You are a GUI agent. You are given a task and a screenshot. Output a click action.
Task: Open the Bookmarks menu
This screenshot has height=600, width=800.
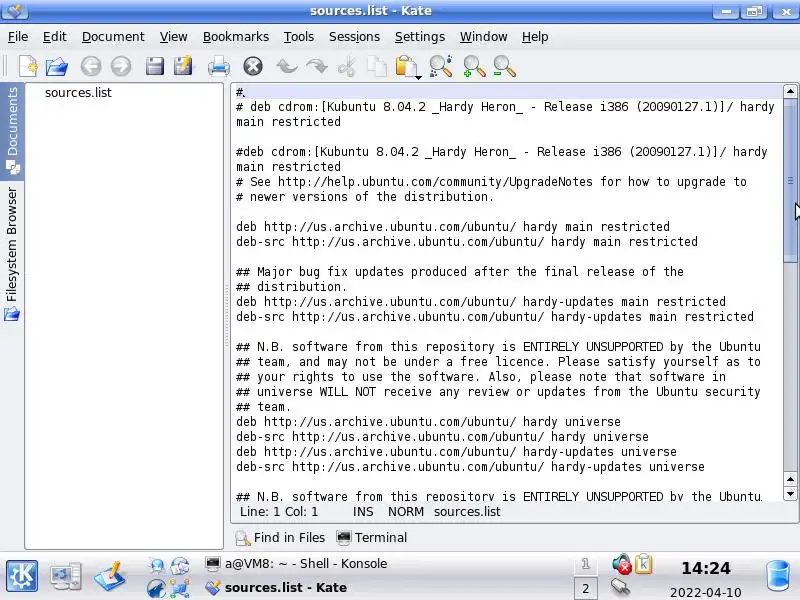point(236,37)
